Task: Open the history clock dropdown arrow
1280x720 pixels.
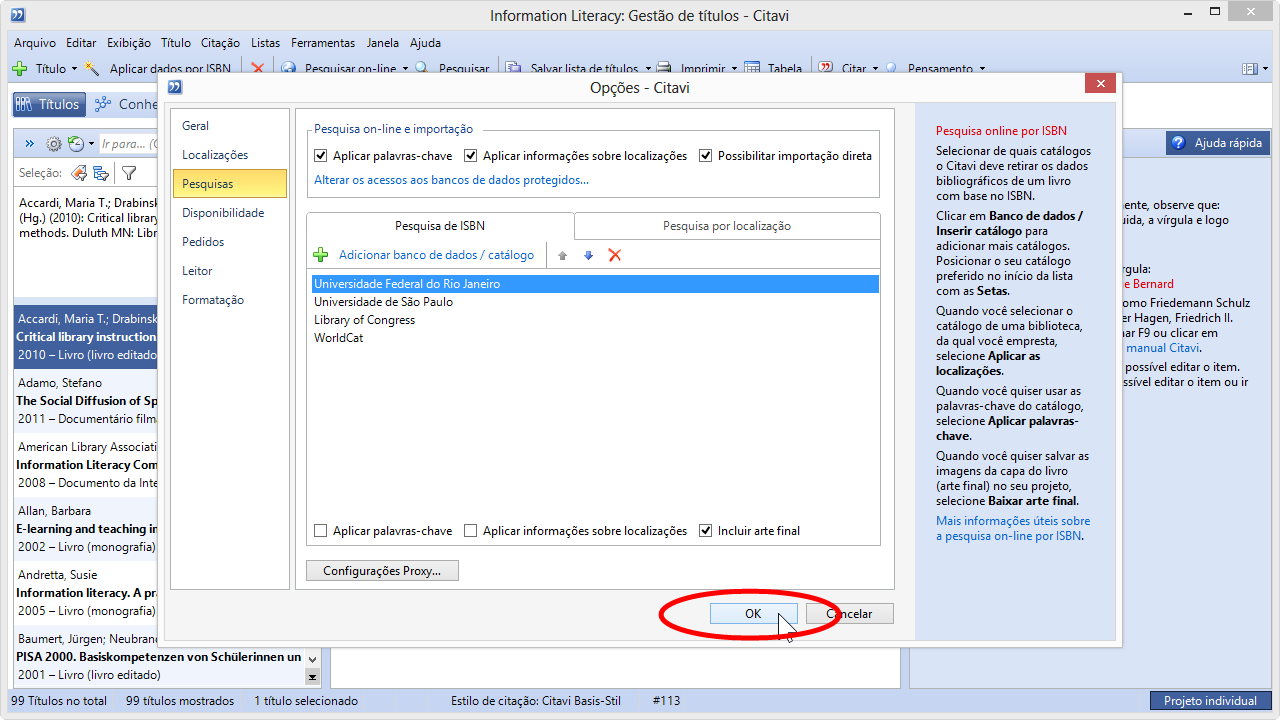Action: click(90, 144)
